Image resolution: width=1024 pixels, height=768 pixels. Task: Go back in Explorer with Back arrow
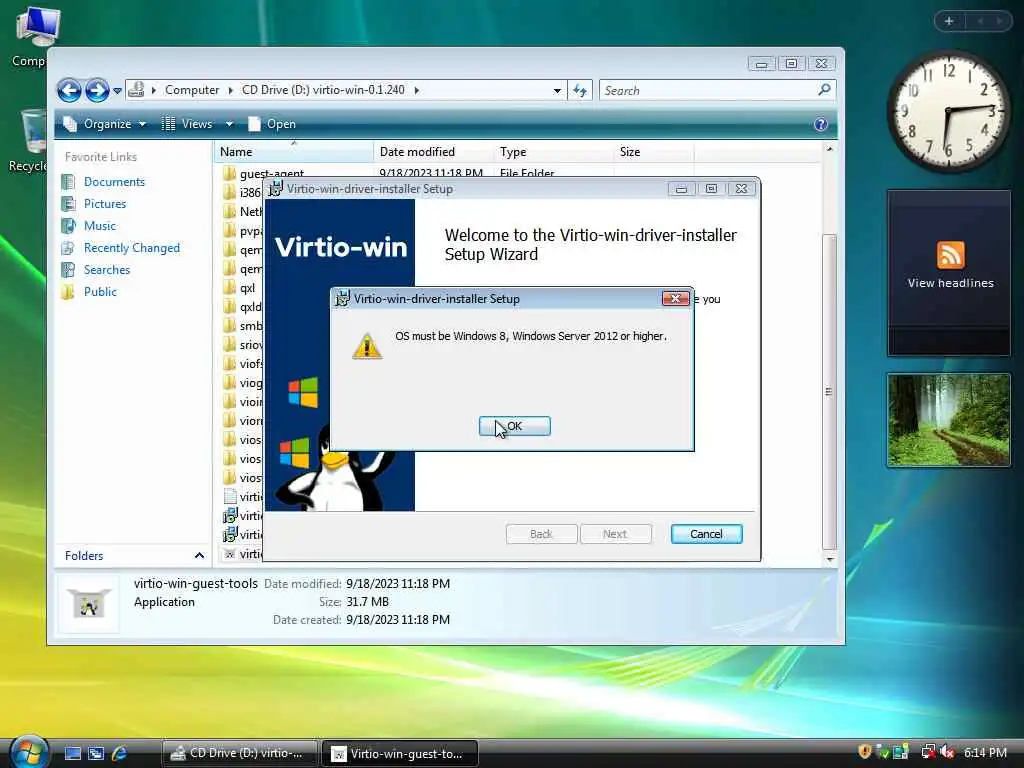[69, 90]
